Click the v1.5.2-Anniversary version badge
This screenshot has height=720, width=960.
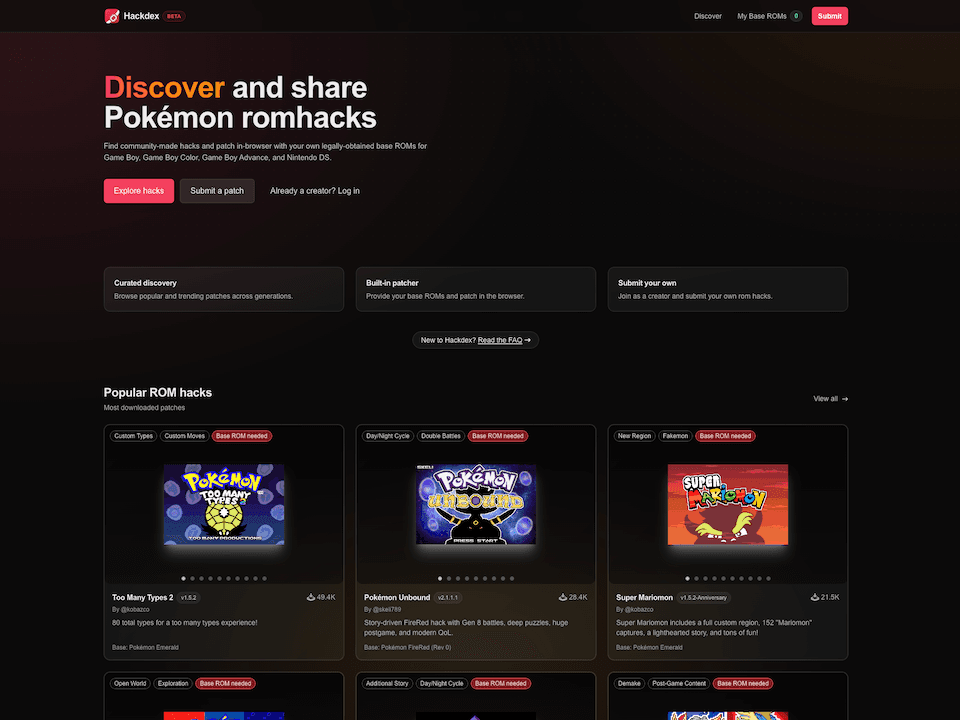(703, 598)
